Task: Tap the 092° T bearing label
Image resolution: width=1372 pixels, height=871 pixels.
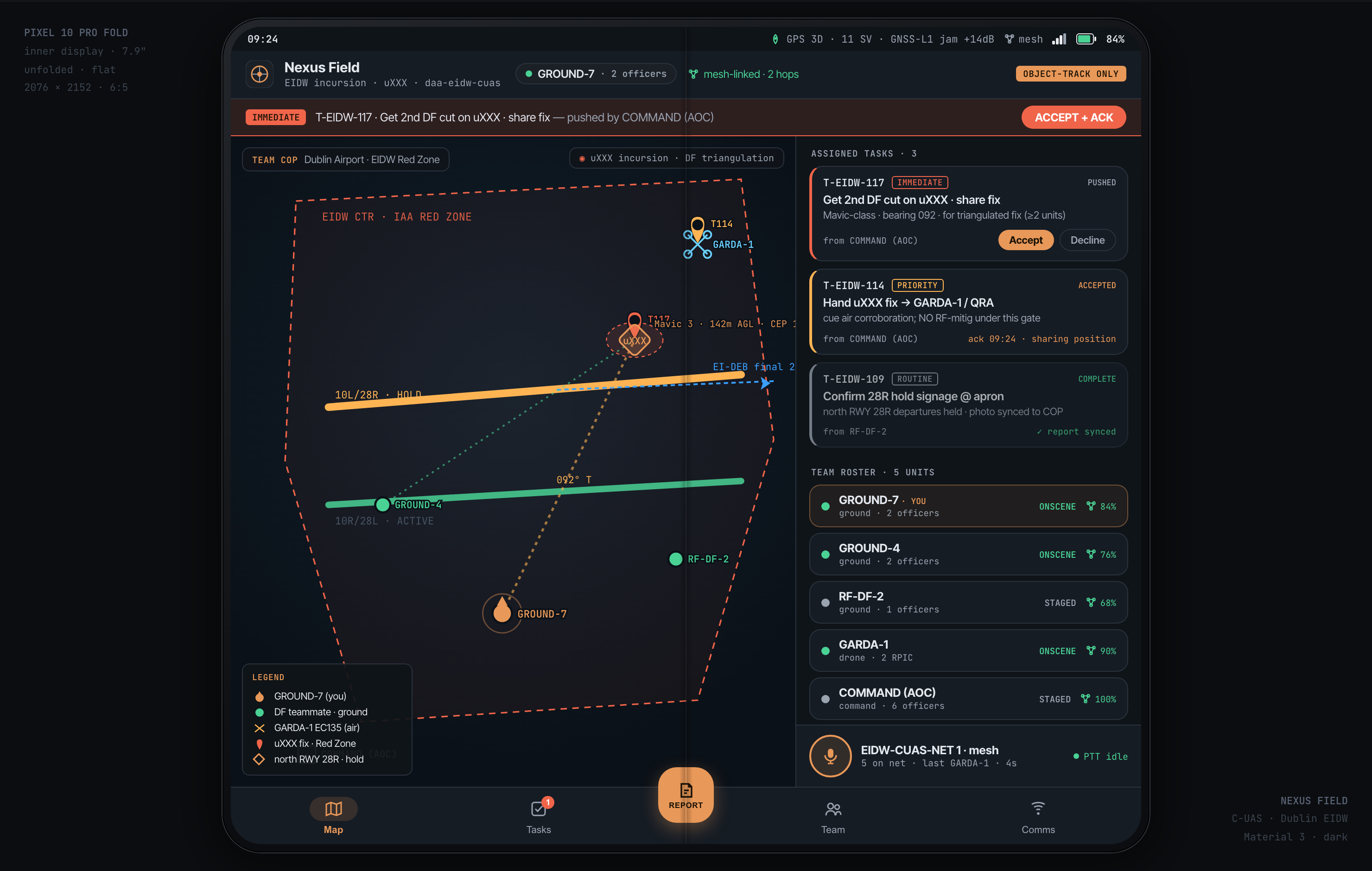Action: click(574, 480)
